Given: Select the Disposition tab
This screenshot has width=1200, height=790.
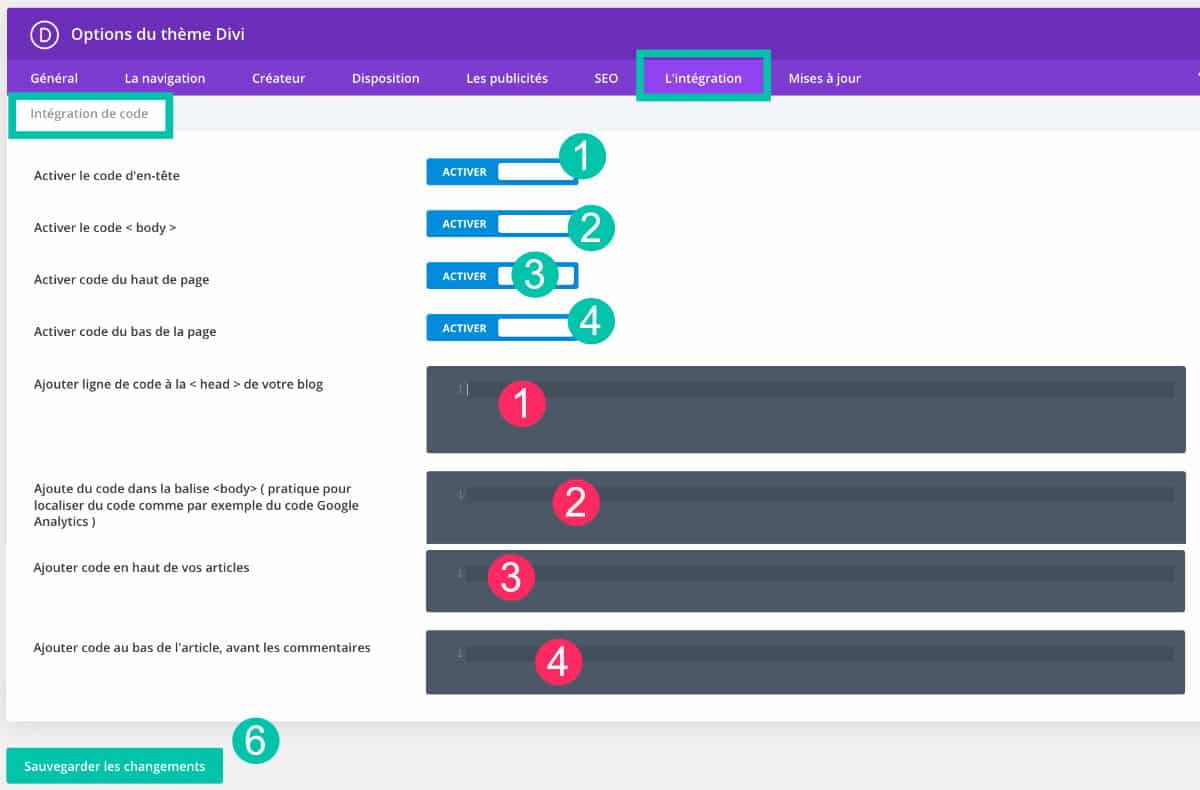Looking at the screenshot, I should (386, 78).
